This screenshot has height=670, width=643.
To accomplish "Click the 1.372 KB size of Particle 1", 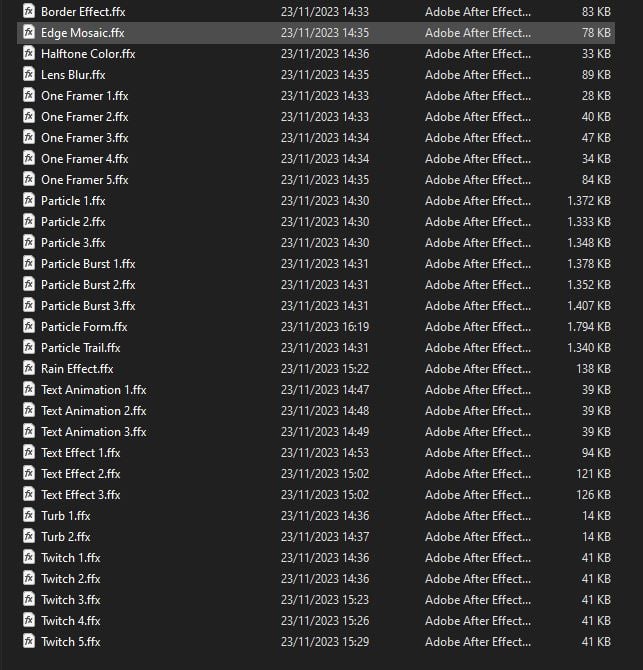I will 589,201.
